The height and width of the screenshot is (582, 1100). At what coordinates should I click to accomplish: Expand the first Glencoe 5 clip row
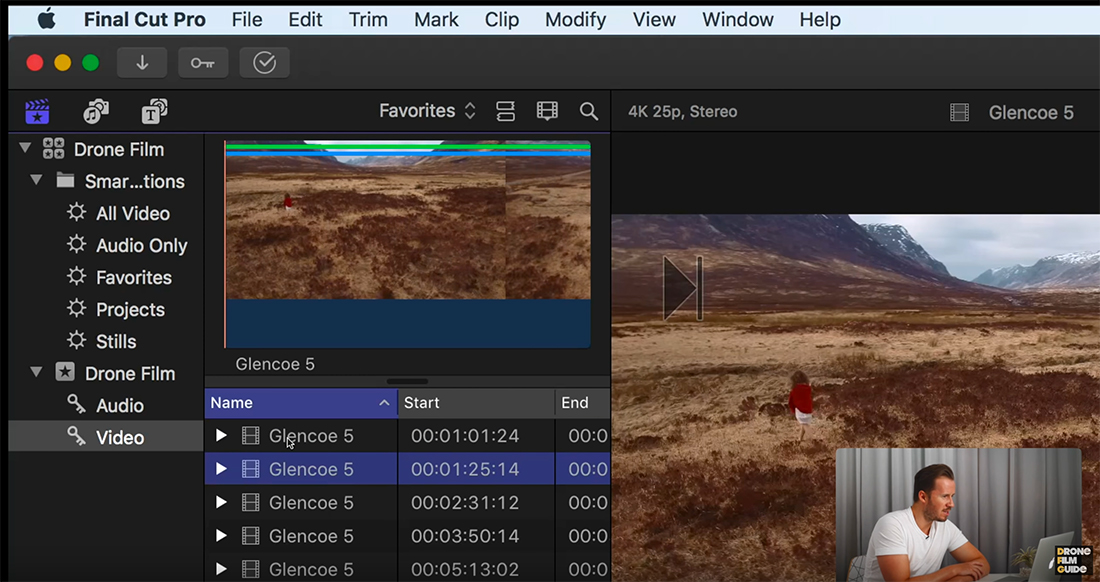221,435
